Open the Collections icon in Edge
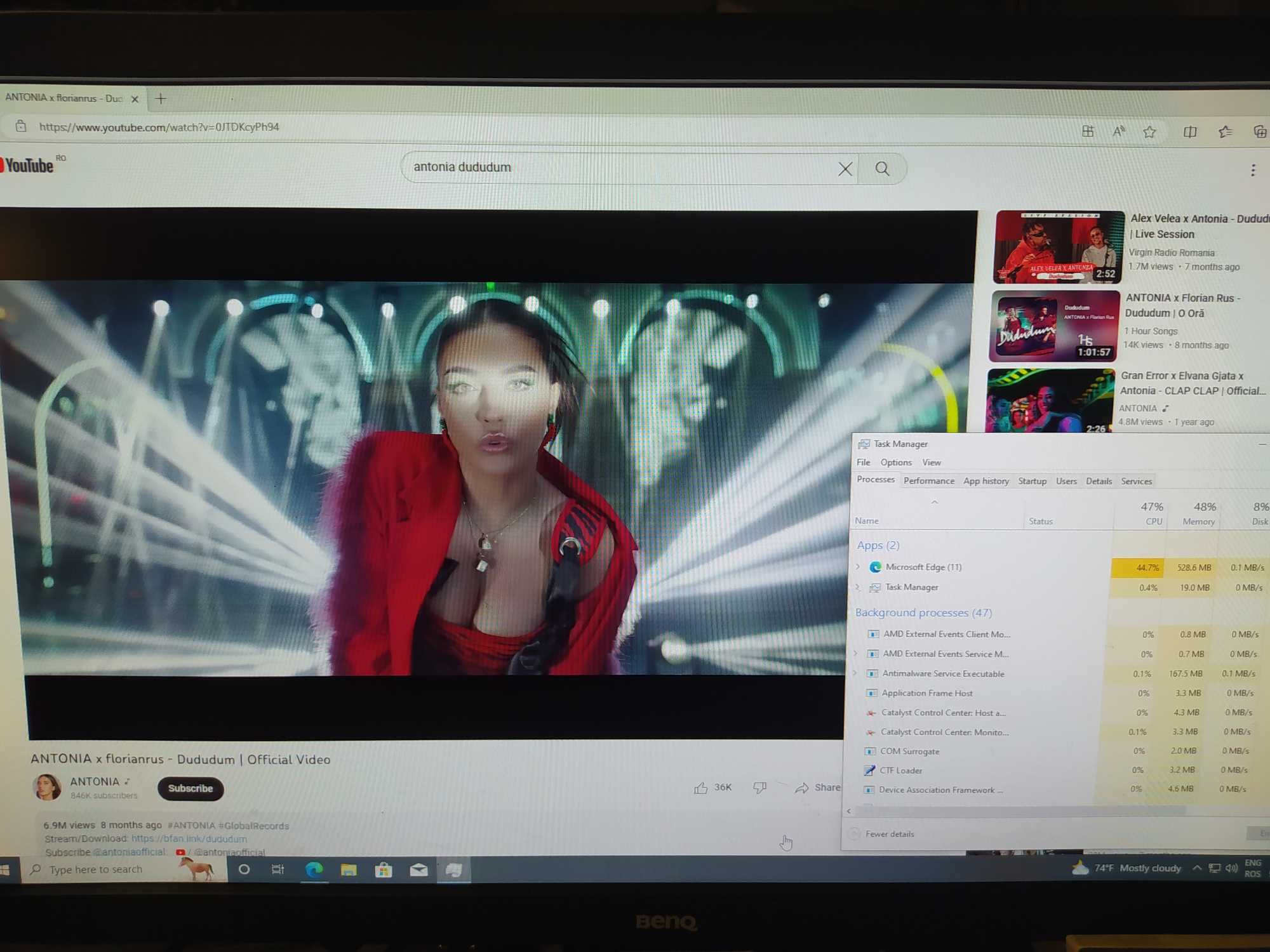 1260,132
